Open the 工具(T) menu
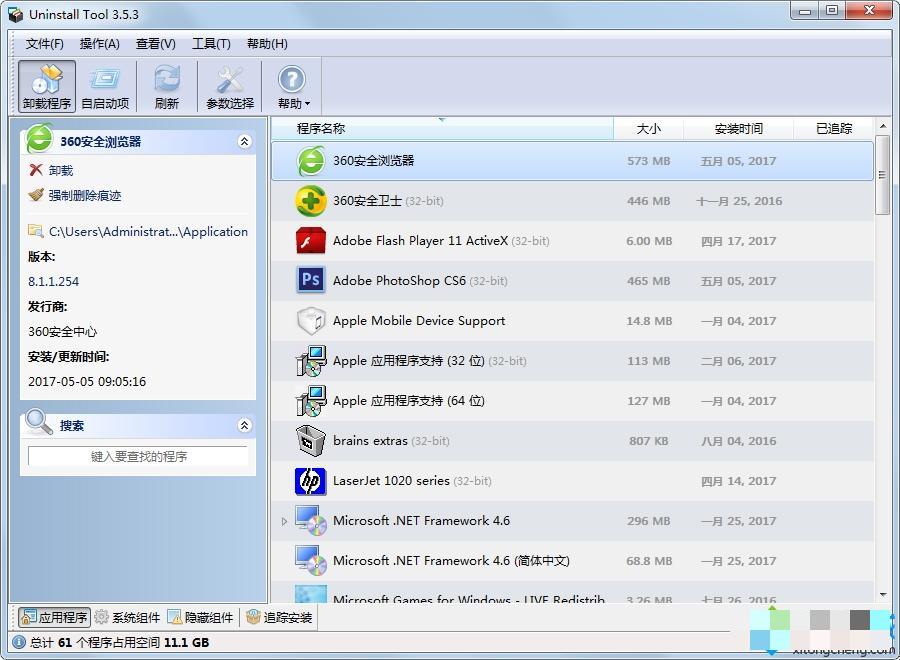 (x=211, y=43)
